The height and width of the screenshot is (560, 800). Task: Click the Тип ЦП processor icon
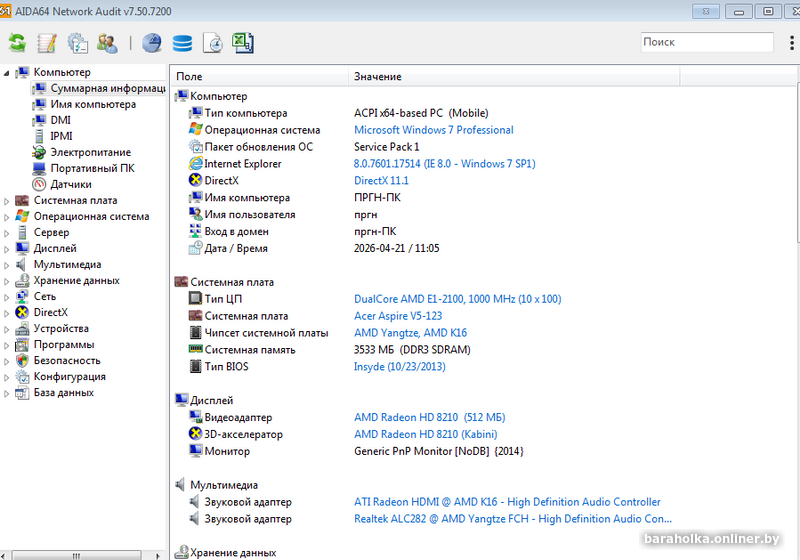click(x=195, y=299)
